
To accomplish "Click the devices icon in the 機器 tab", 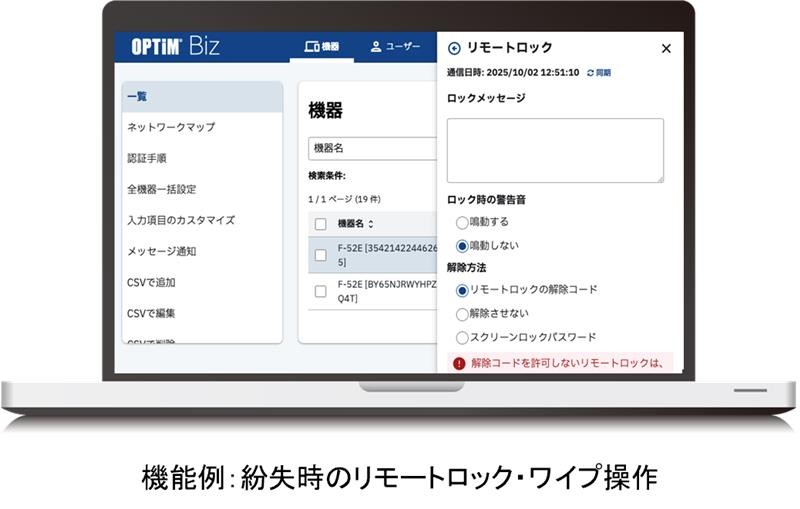I will (312, 46).
